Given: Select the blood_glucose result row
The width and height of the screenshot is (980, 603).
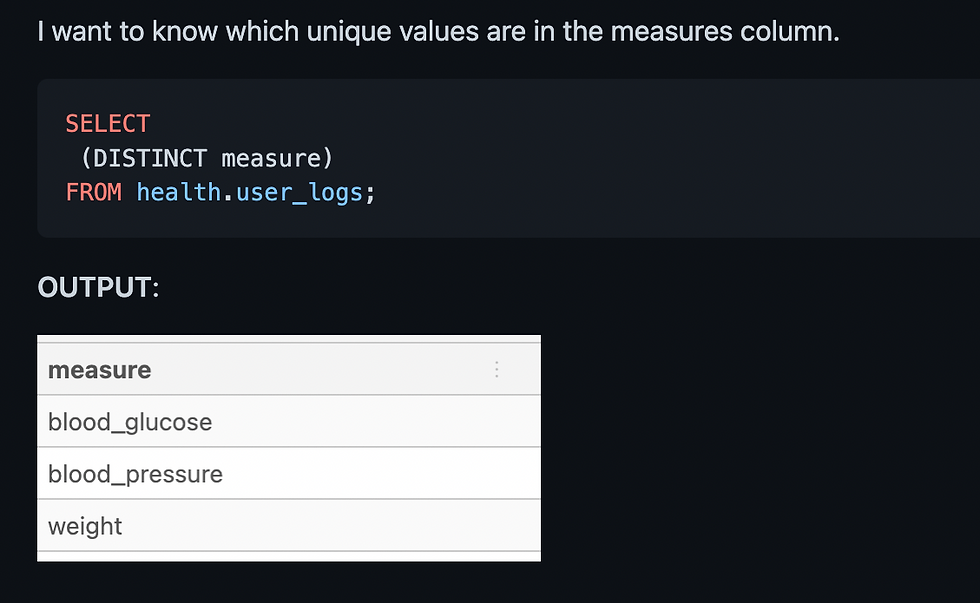Looking at the screenshot, I should 289,421.
